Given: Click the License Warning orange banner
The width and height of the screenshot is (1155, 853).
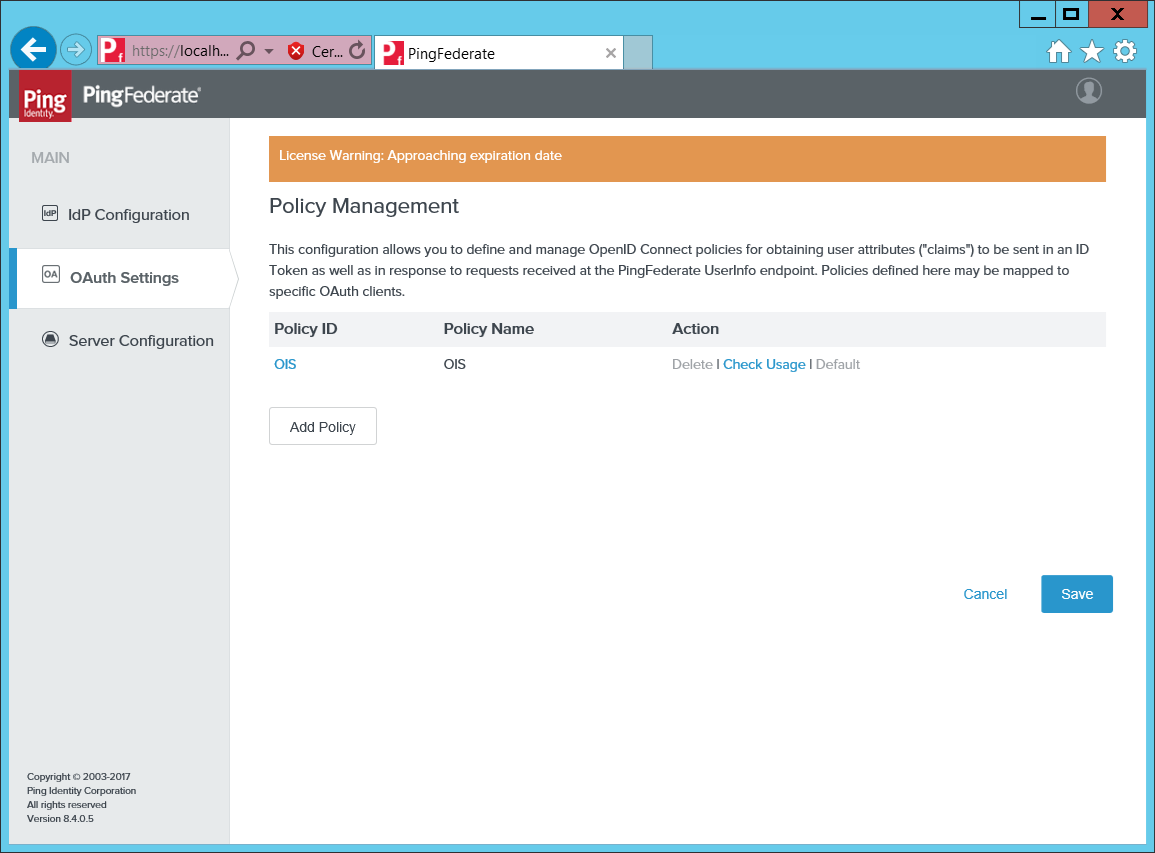Looking at the screenshot, I should tap(687, 158).
